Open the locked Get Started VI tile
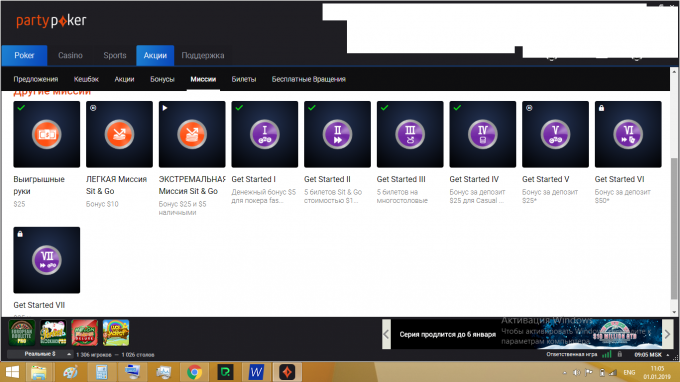Screen dimensions: 680x382 tap(628, 134)
